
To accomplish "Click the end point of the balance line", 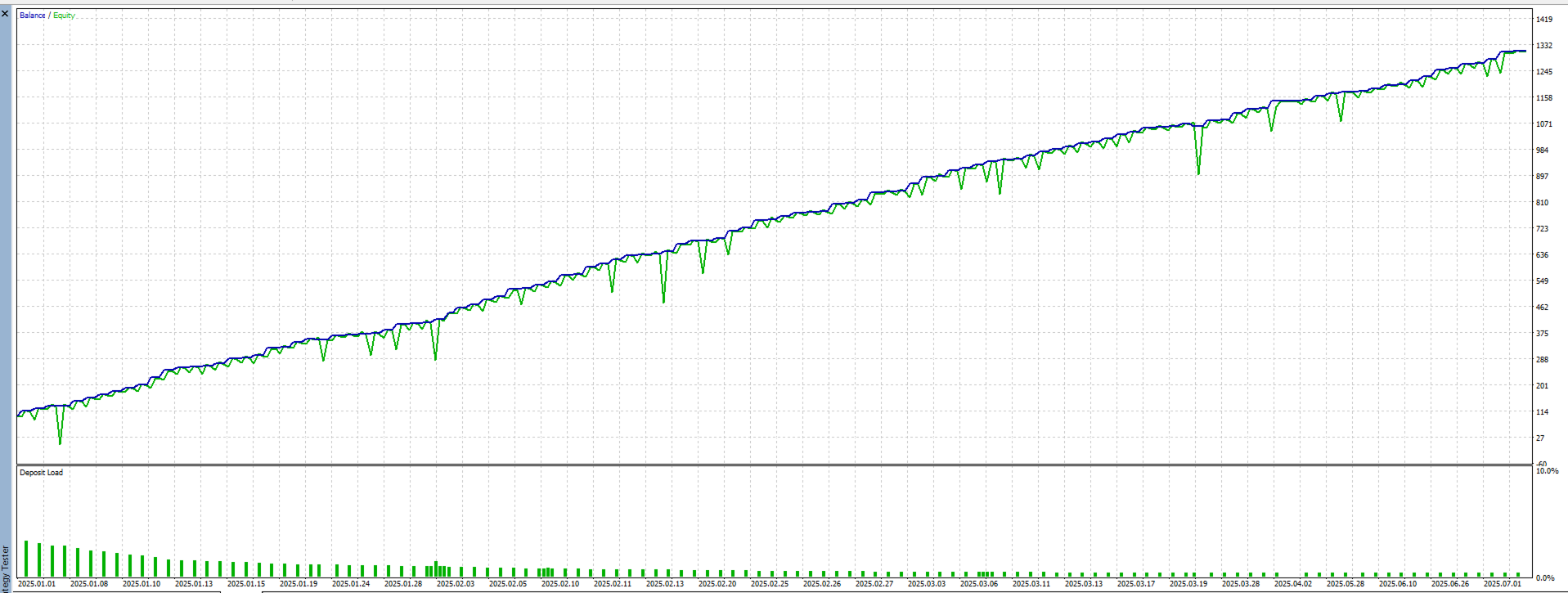I will point(1525,51).
